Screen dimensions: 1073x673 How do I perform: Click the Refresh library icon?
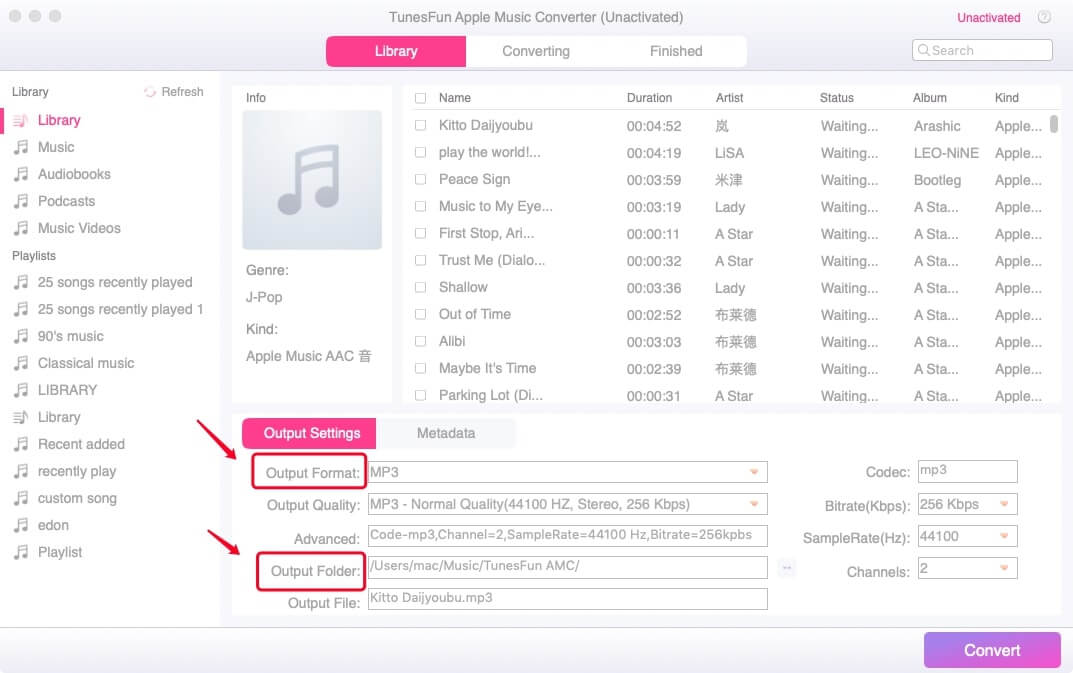(150, 92)
